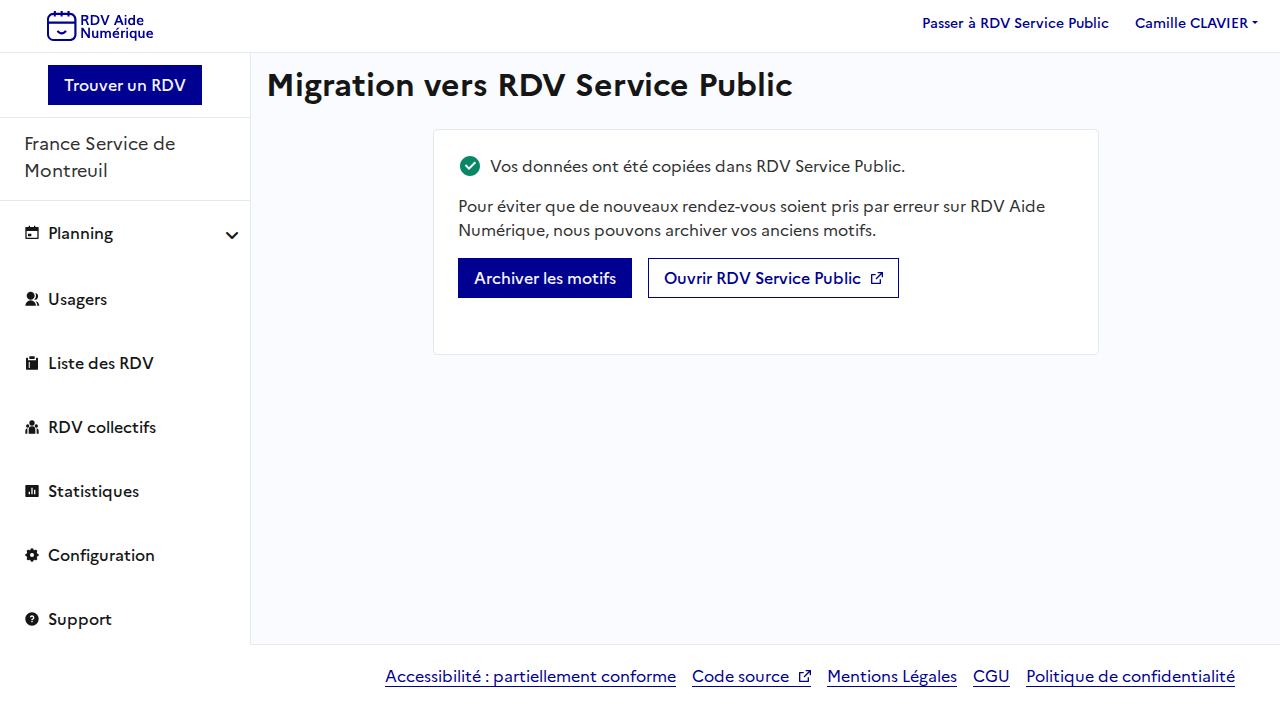Click the Usagers people icon

[x=32, y=299]
